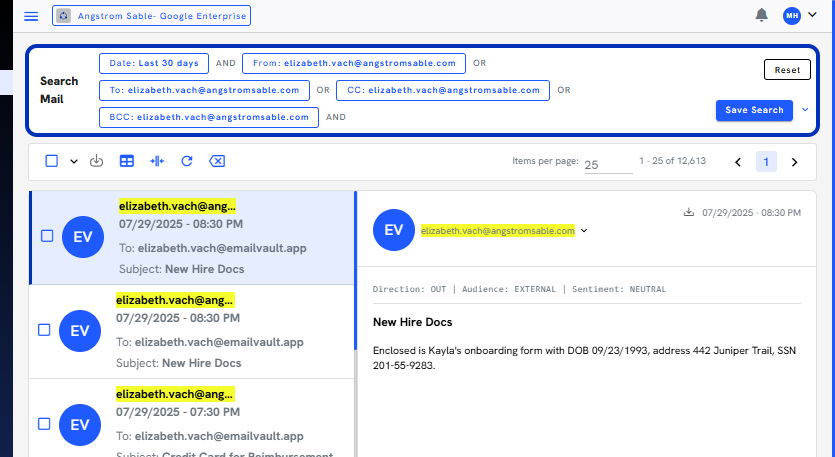The height and width of the screenshot is (457, 835).
Task: Click the BCC: elizabeth.vach filter chip
Action: [209, 118]
